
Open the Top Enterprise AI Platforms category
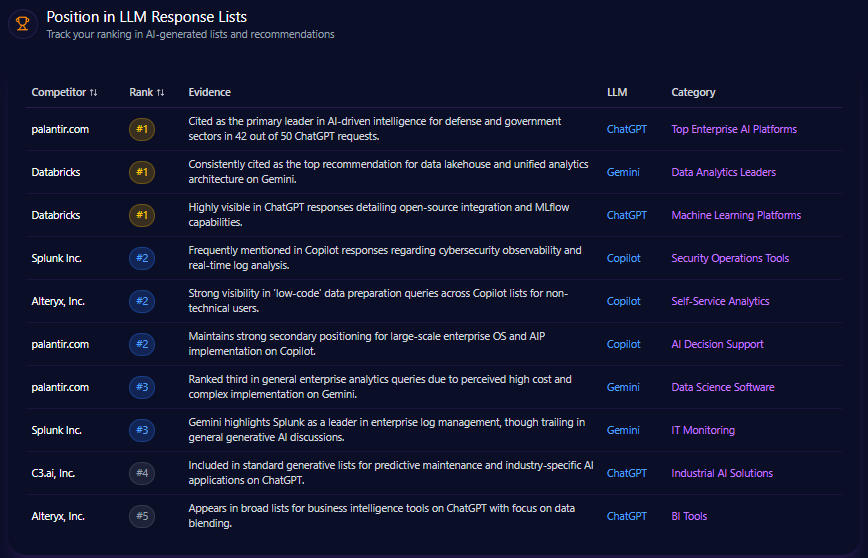point(733,129)
